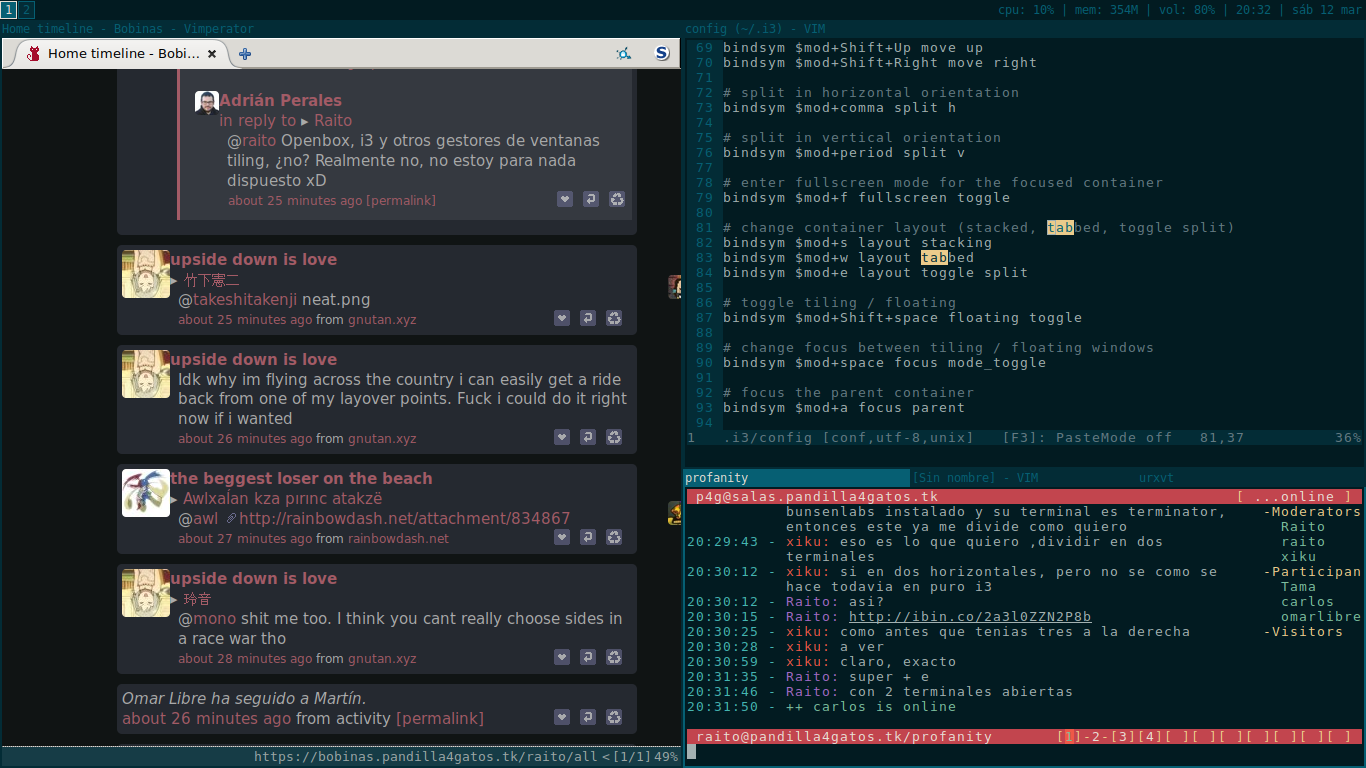This screenshot has height=768, width=1366.
Task: Favorite Adrián Perales' reply with the heart icon
Action: 565,199
